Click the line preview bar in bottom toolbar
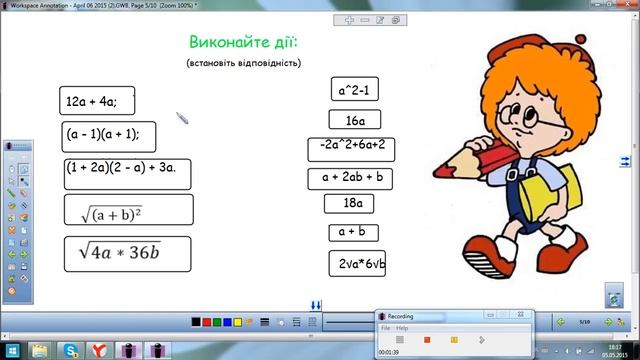This screenshot has width=640, height=360. point(350,322)
